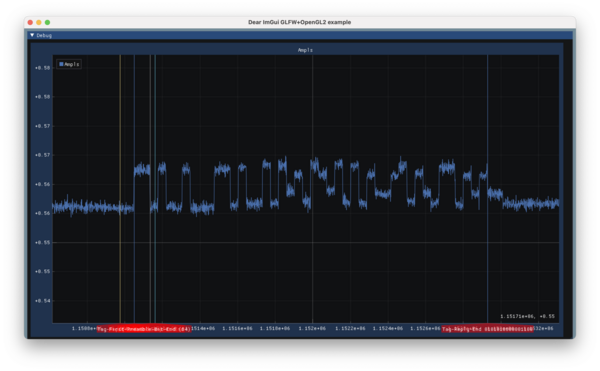Click the 1.1526e+06 x-axis tick label
Screen dimensions: 600x371
425,328
